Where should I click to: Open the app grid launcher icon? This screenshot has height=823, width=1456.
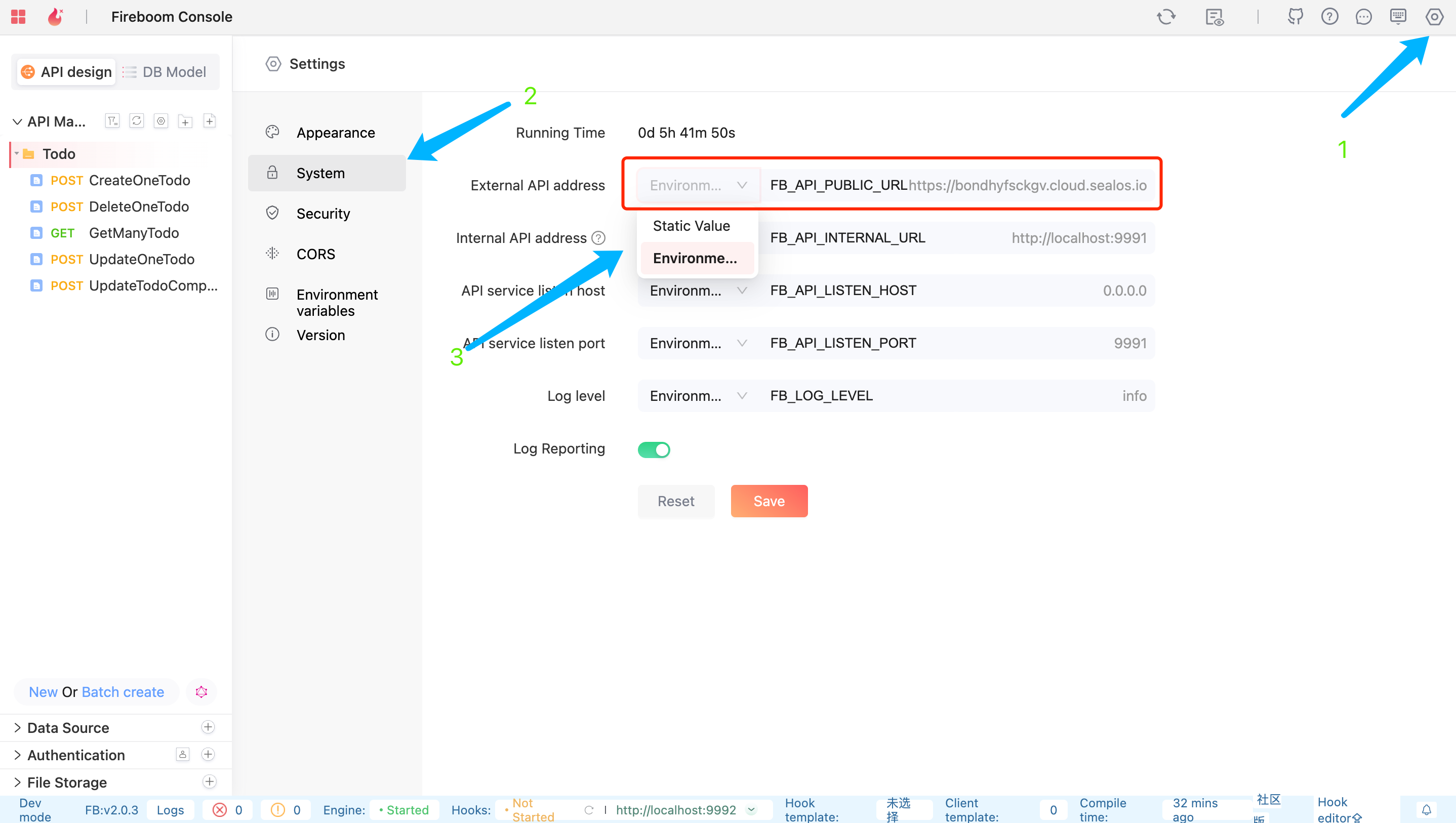click(x=18, y=17)
